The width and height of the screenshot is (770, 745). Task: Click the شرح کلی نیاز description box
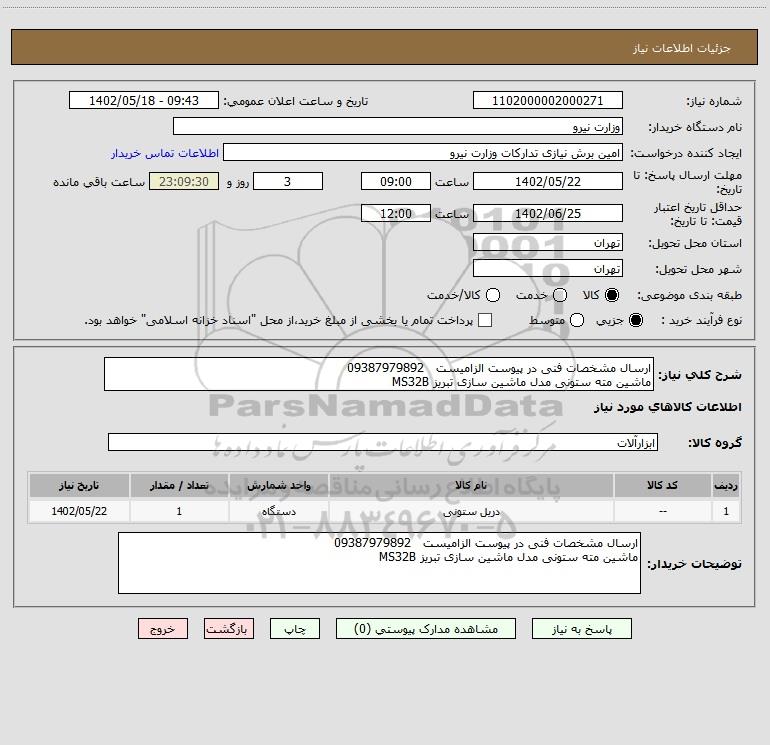379,375
